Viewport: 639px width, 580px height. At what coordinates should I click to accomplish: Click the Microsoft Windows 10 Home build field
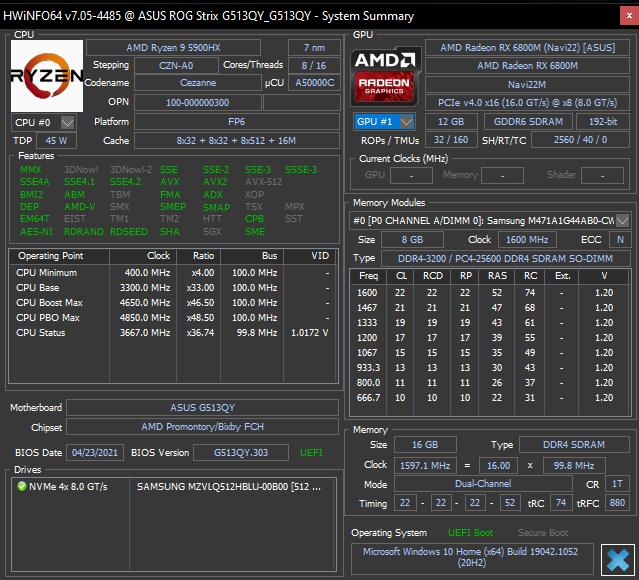[472, 558]
